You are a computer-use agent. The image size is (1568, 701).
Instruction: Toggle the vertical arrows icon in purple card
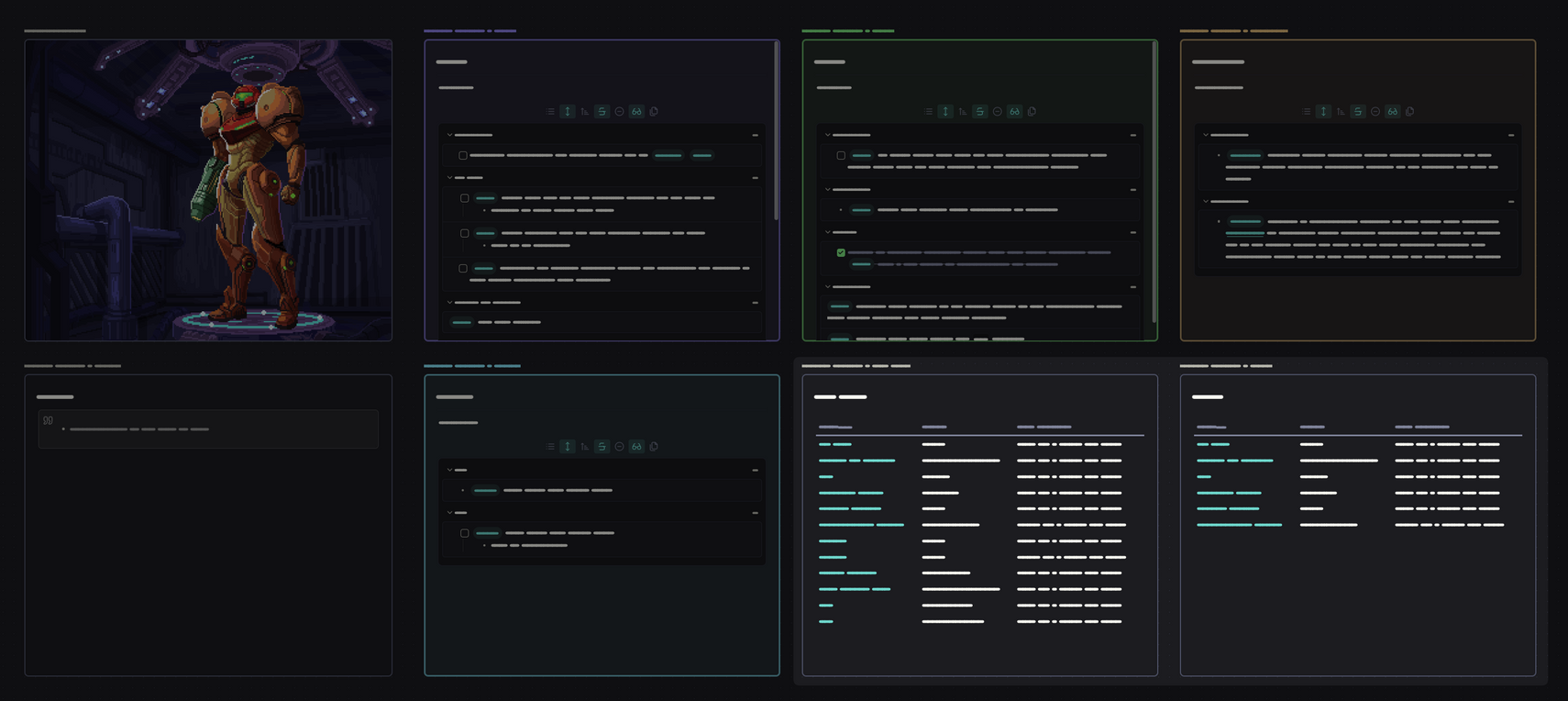[x=568, y=112]
